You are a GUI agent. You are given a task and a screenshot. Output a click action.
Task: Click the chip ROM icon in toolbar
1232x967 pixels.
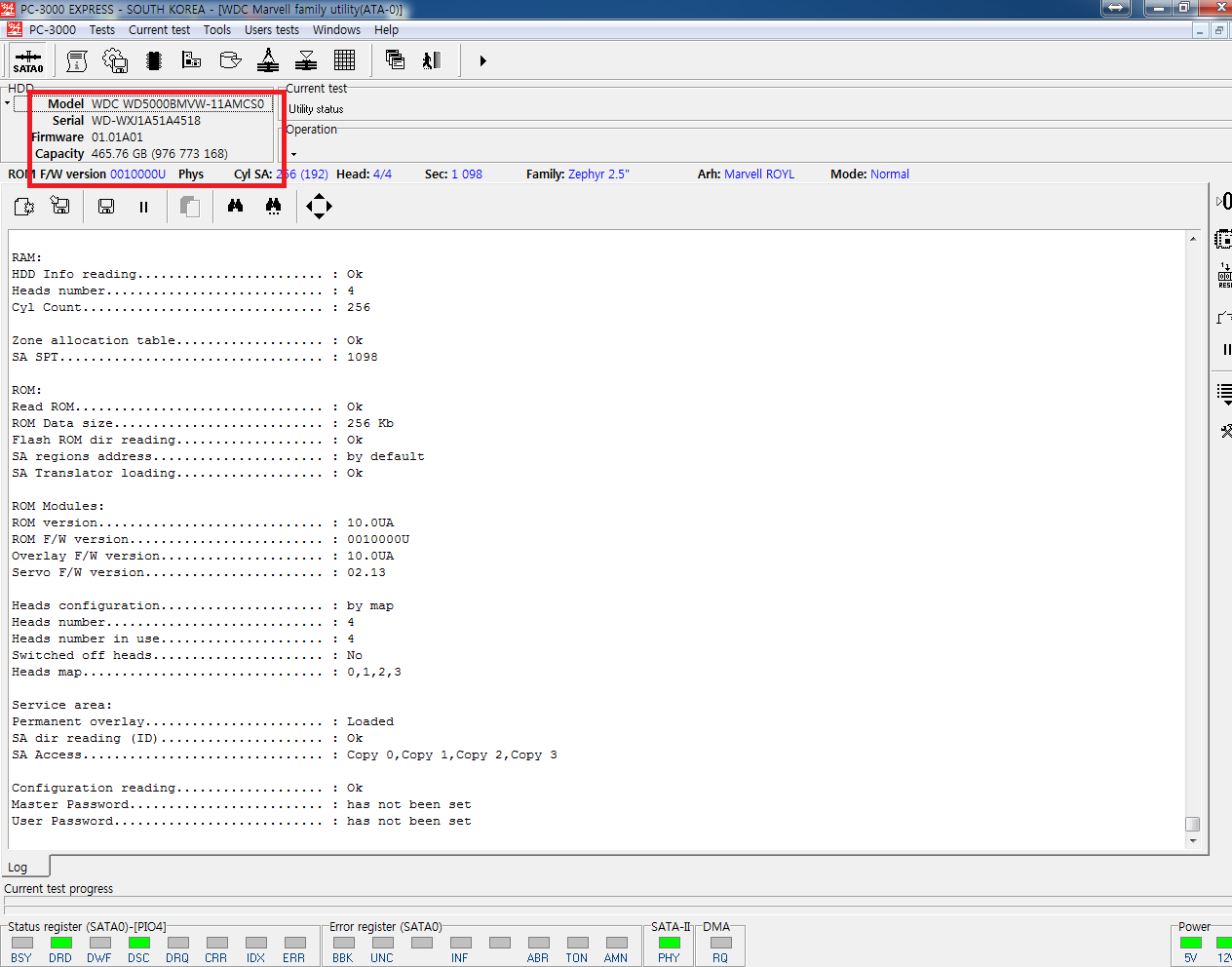click(x=153, y=60)
